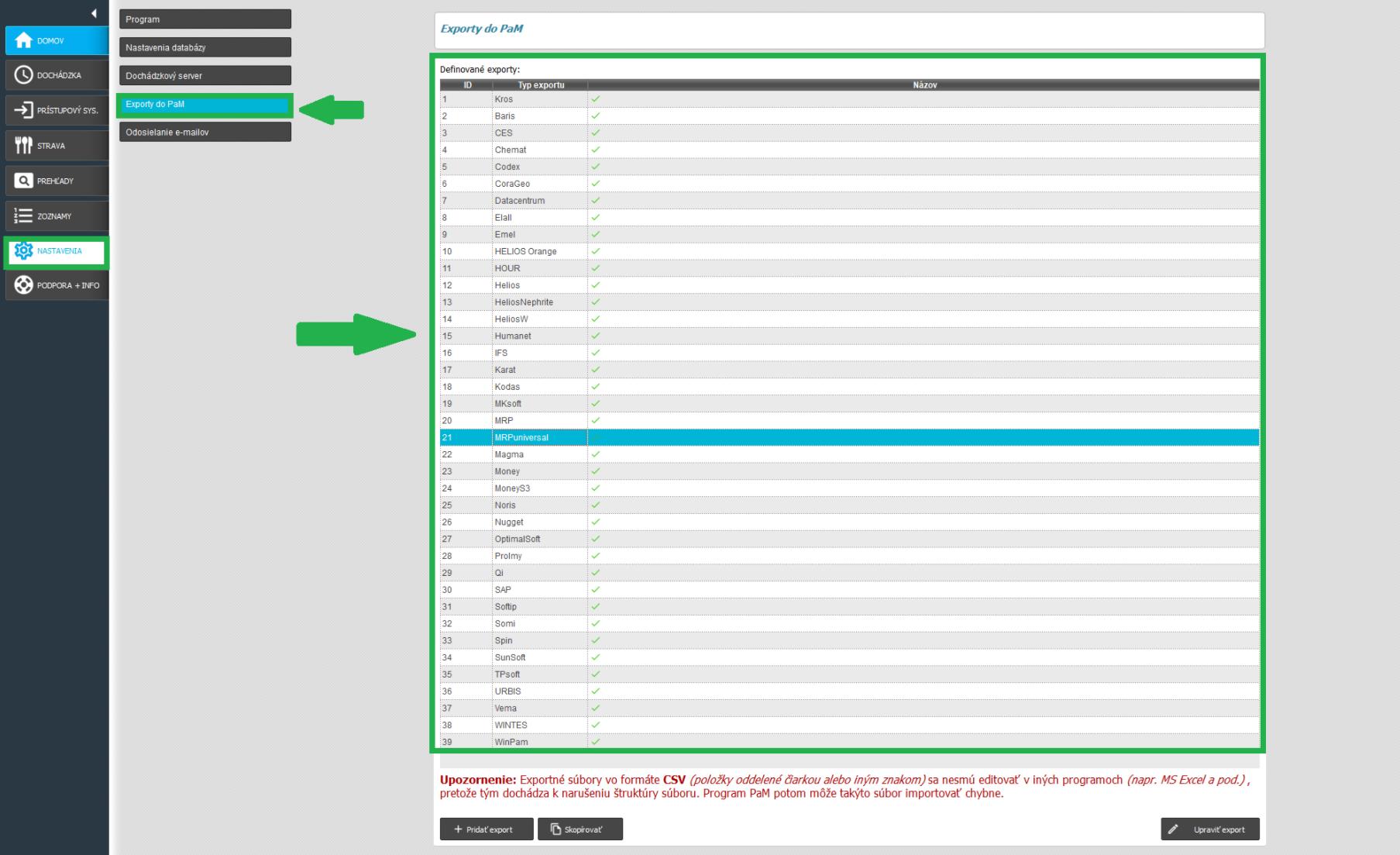The width and height of the screenshot is (1400, 855).
Task: Click the Skopírovať button
Action: click(580, 829)
